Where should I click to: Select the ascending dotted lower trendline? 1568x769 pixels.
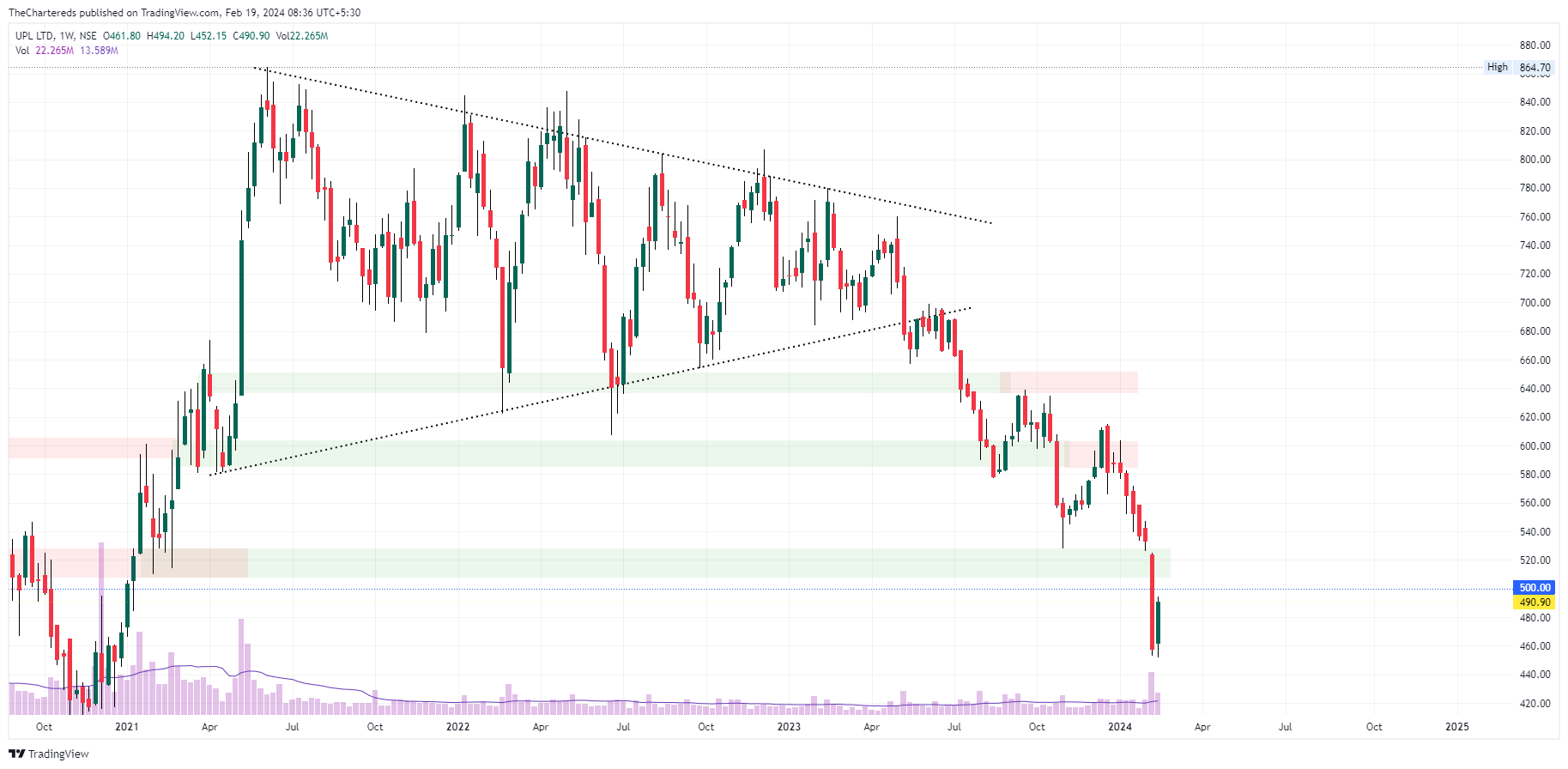(591, 391)
